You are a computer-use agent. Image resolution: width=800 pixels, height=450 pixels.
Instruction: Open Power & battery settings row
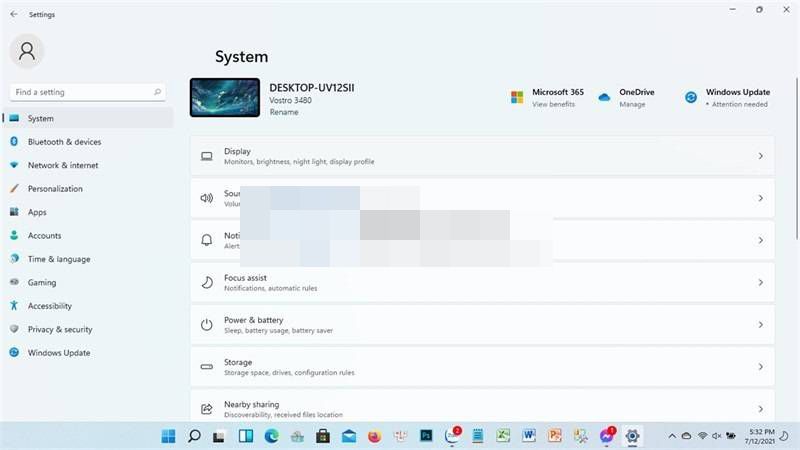coord(482,325)
